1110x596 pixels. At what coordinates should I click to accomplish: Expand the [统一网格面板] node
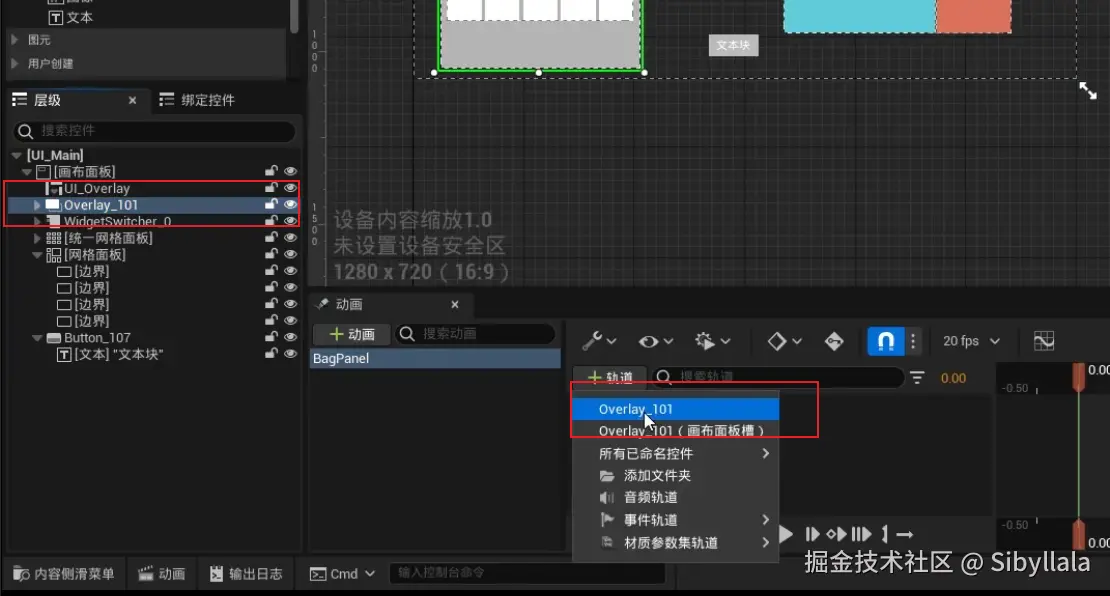(x=37, y=238)
